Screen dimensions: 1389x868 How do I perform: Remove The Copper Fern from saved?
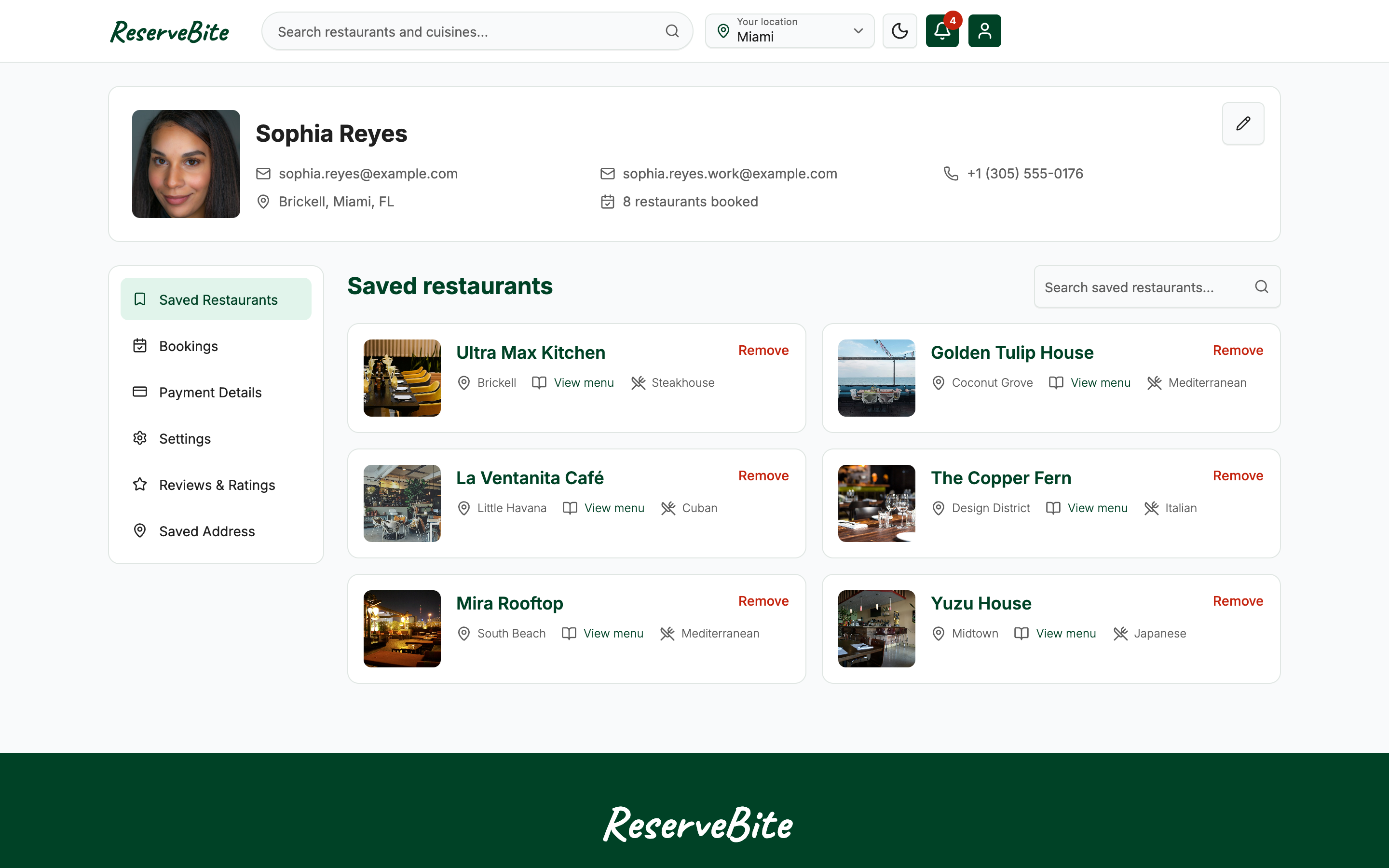point(1238,476)
